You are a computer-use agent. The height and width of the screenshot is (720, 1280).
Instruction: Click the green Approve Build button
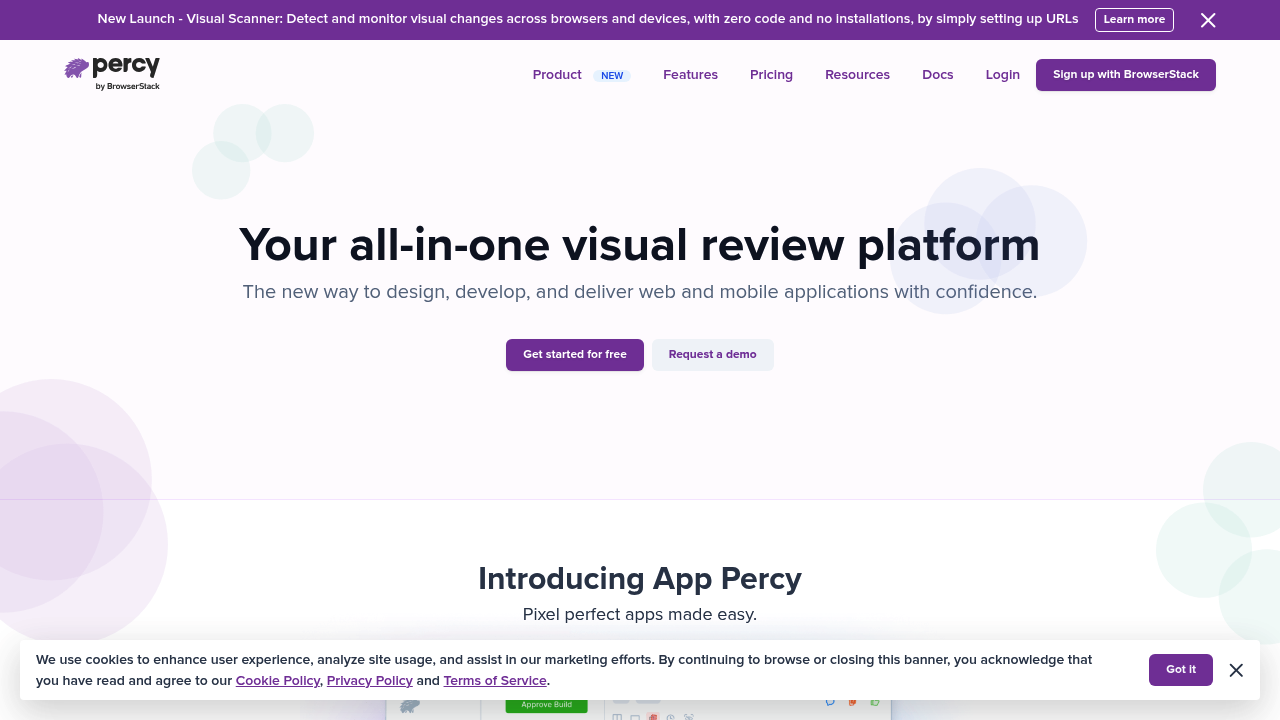(546, 706)
